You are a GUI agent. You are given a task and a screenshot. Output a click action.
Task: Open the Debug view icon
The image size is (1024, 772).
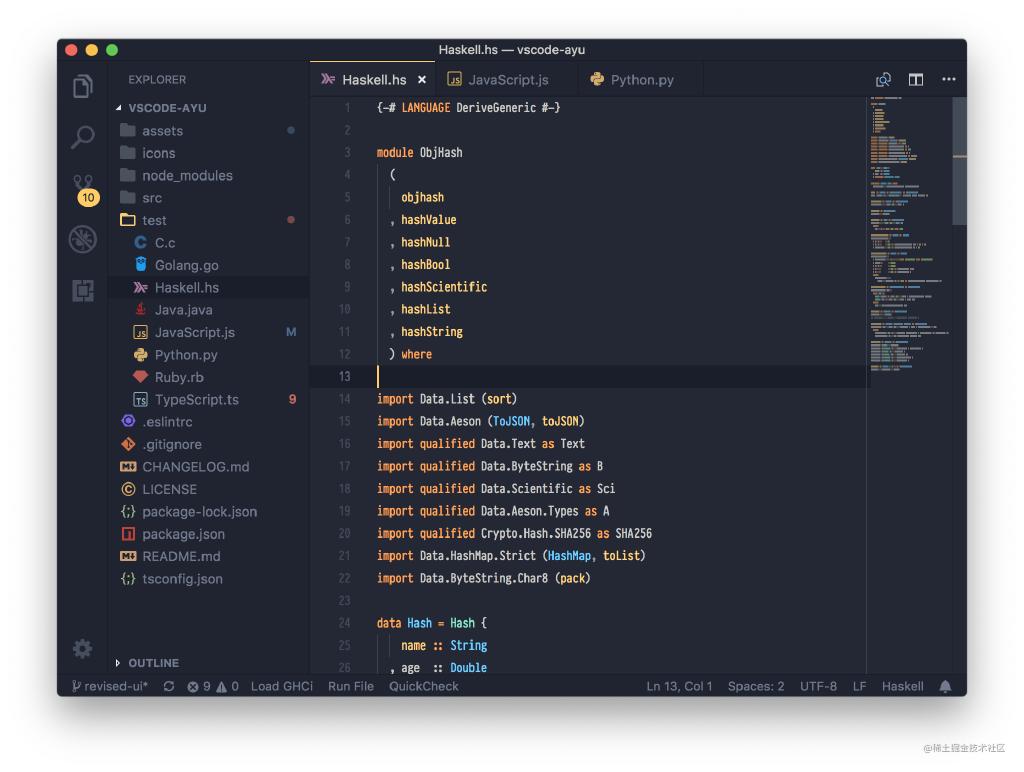pos(83,239)
